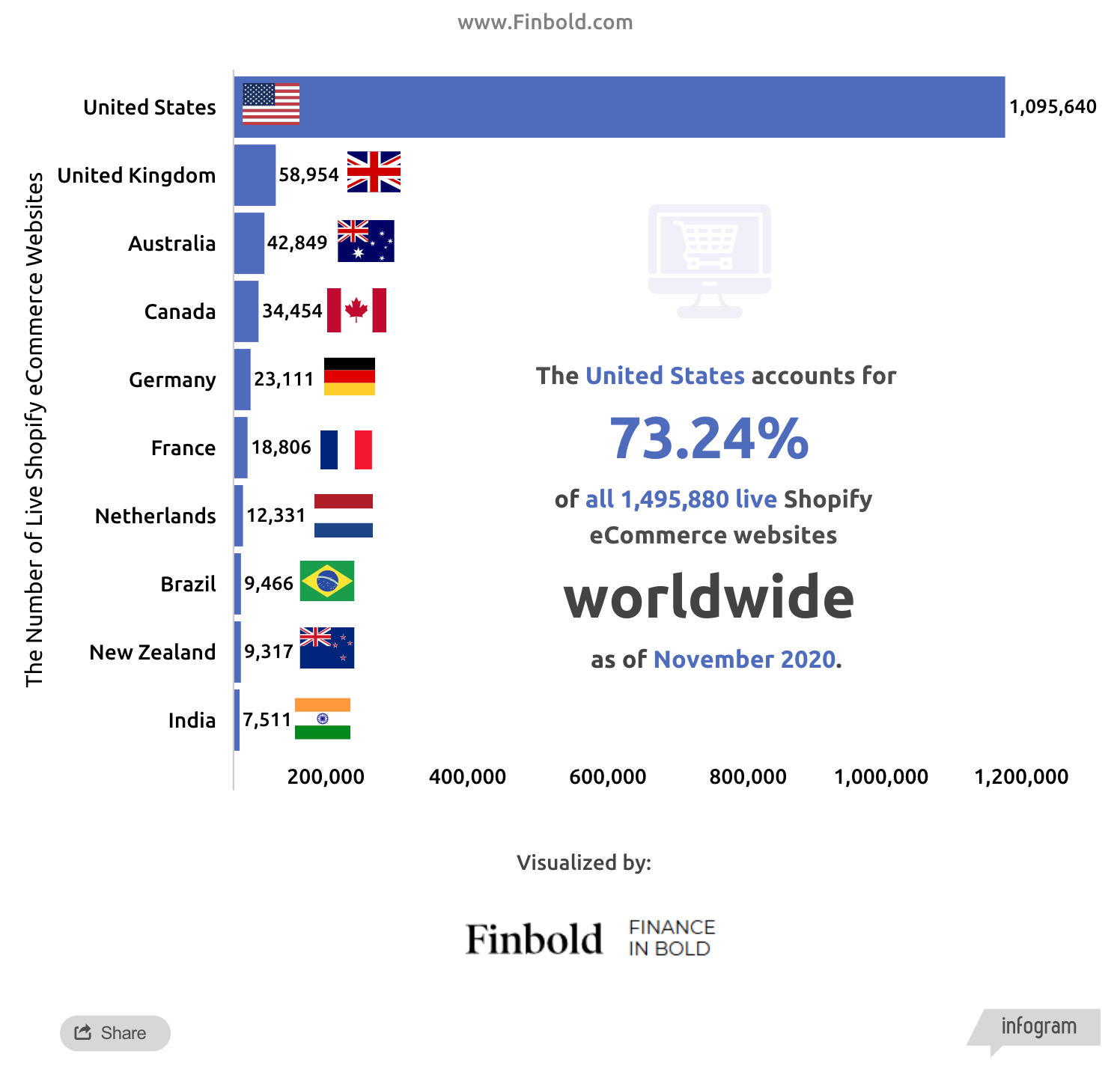
Task: Click the Germany axis label
Action: click(x=172, y=380)
